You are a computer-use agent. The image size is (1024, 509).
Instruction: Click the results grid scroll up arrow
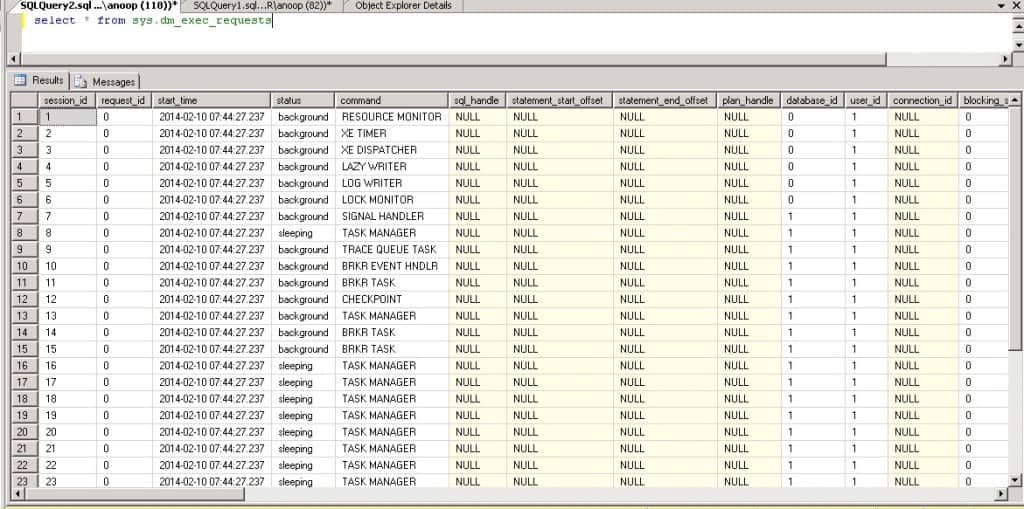point(1016,100)
